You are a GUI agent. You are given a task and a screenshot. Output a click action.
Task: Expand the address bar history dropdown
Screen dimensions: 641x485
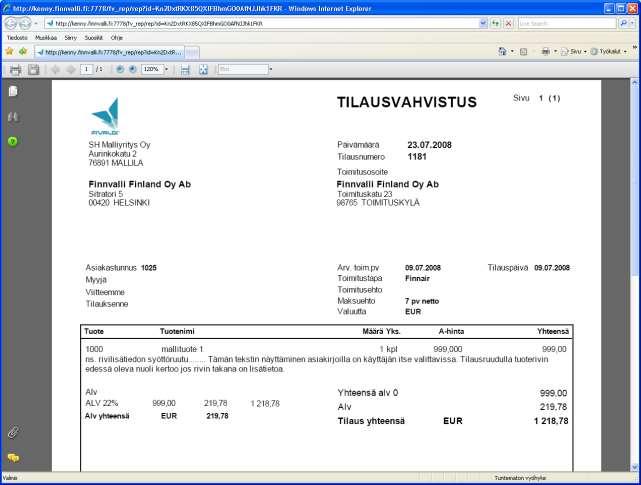483,24
